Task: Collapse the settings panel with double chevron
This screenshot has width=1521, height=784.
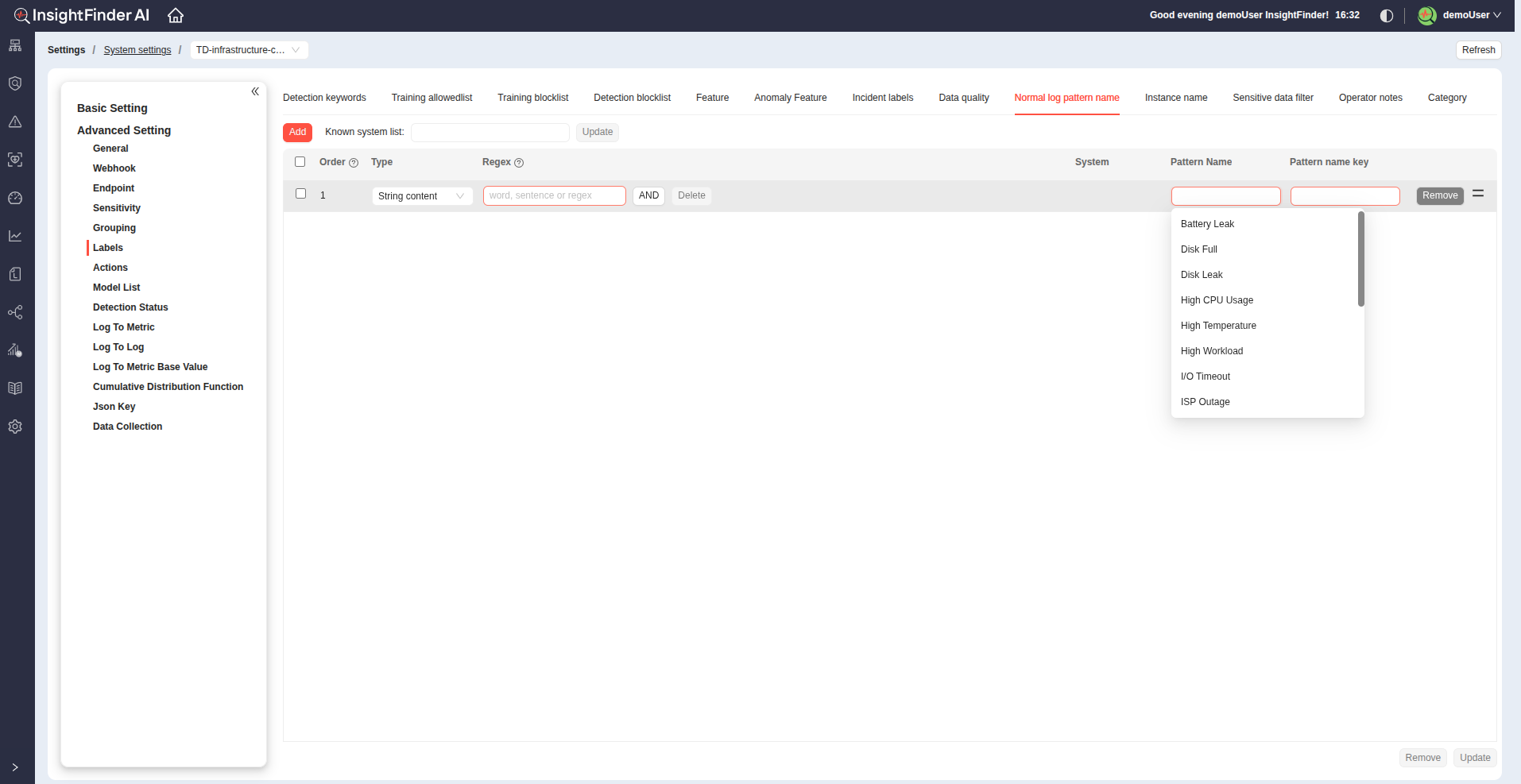Action: click(x=255, y=91)
